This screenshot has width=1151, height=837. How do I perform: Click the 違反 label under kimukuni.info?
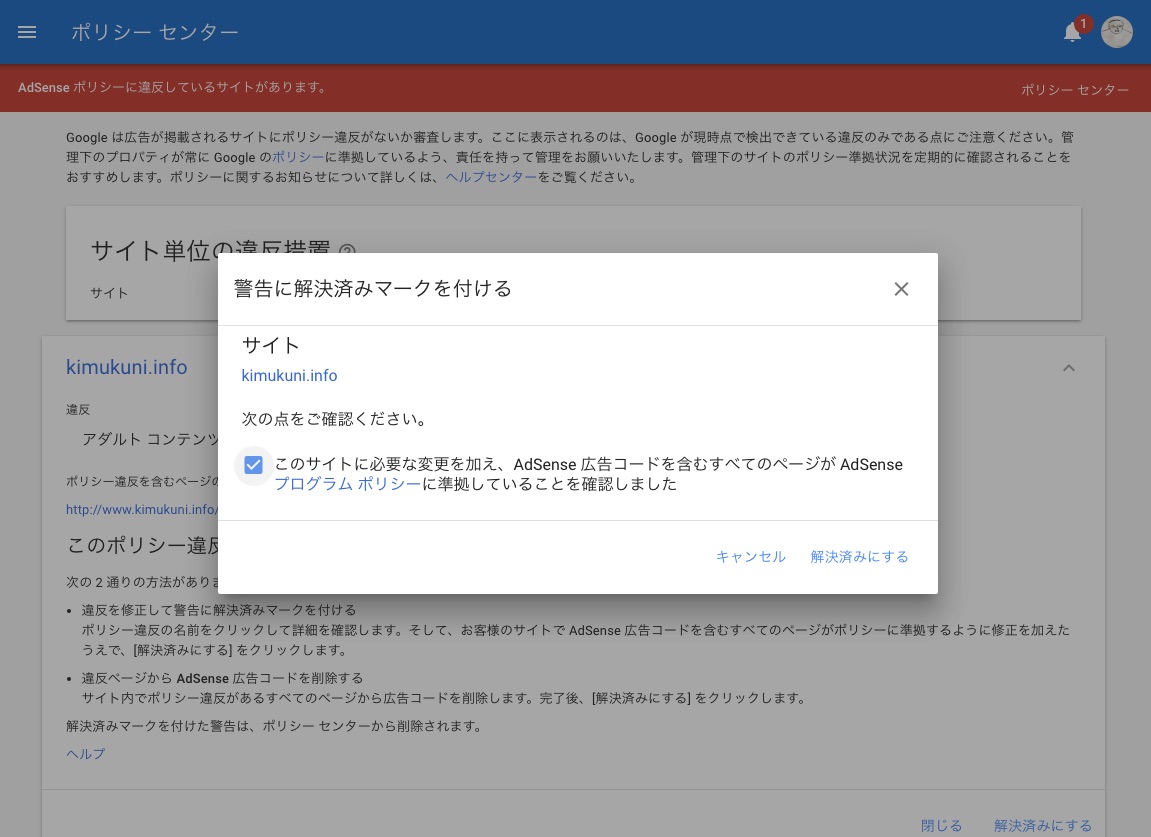(78, 410)
